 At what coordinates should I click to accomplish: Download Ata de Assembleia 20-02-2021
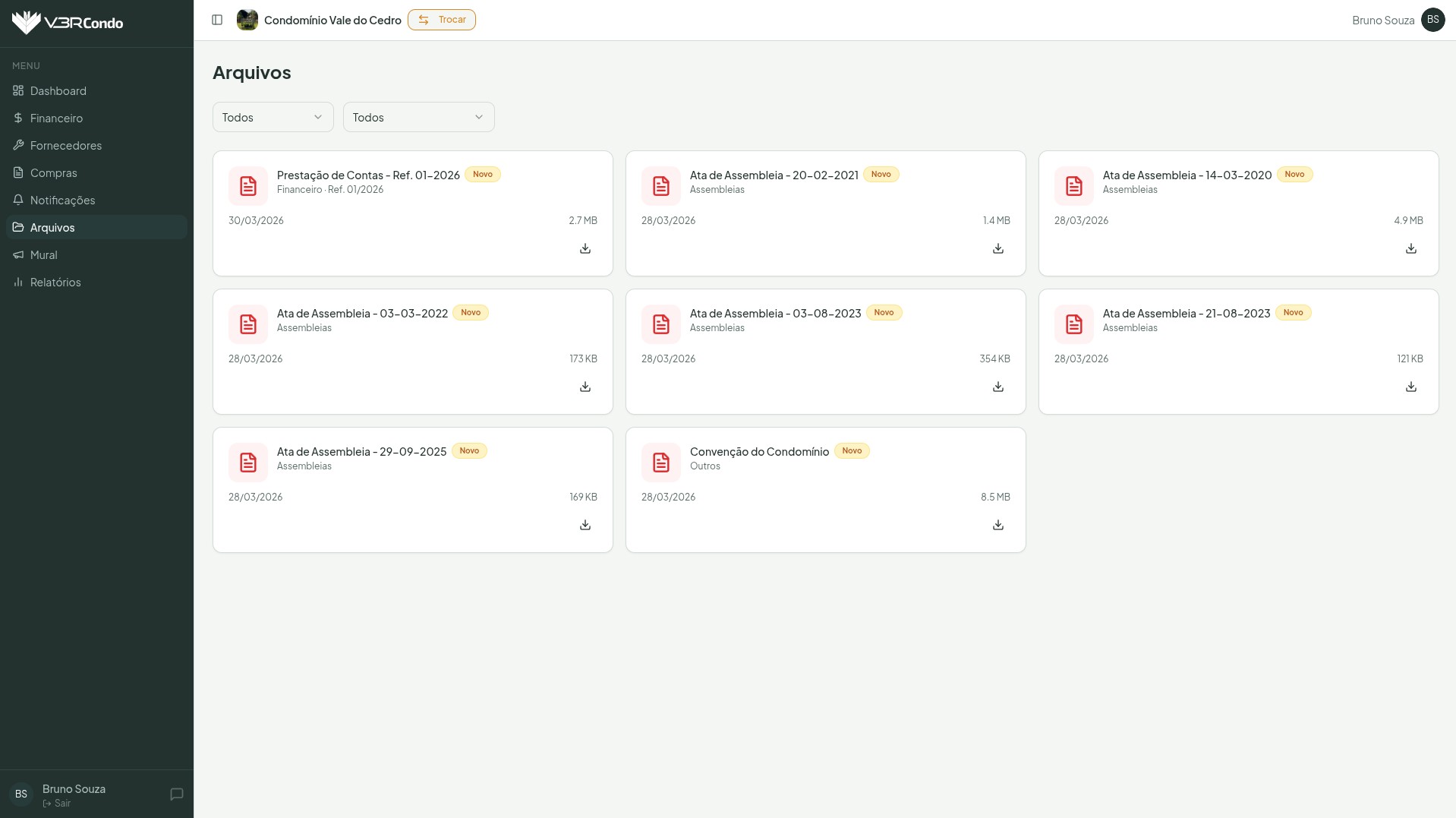point(997,248)
